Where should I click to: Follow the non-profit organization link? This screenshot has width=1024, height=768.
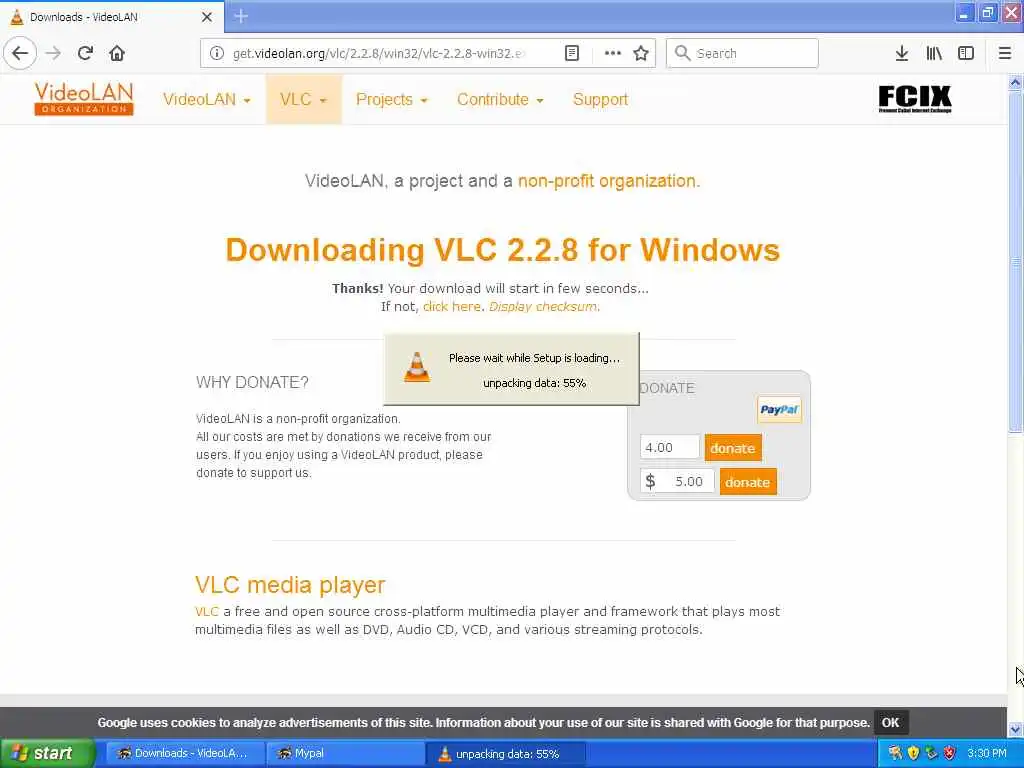609,181
